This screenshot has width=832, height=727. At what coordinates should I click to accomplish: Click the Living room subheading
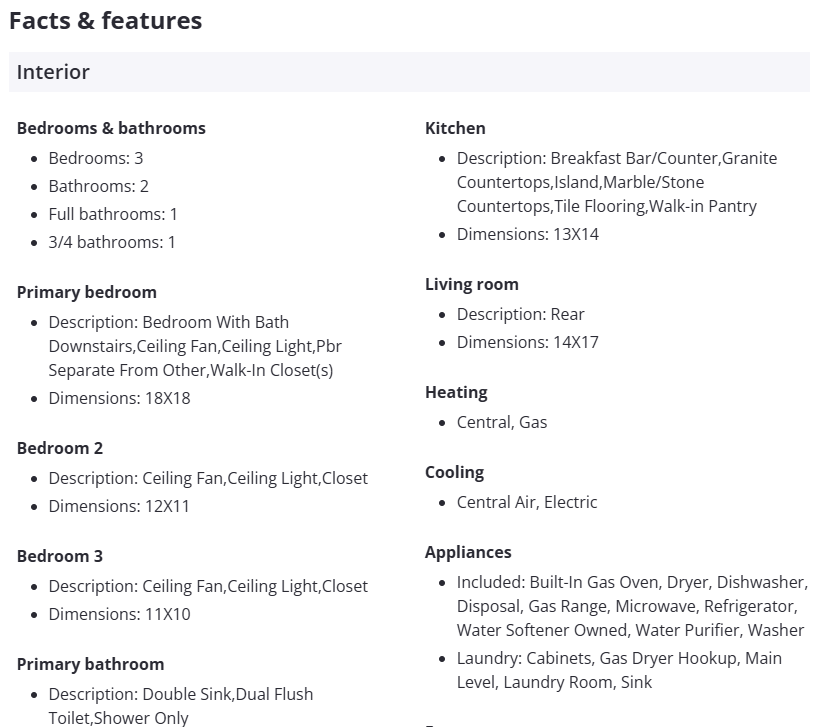click(x=472, y=284)
